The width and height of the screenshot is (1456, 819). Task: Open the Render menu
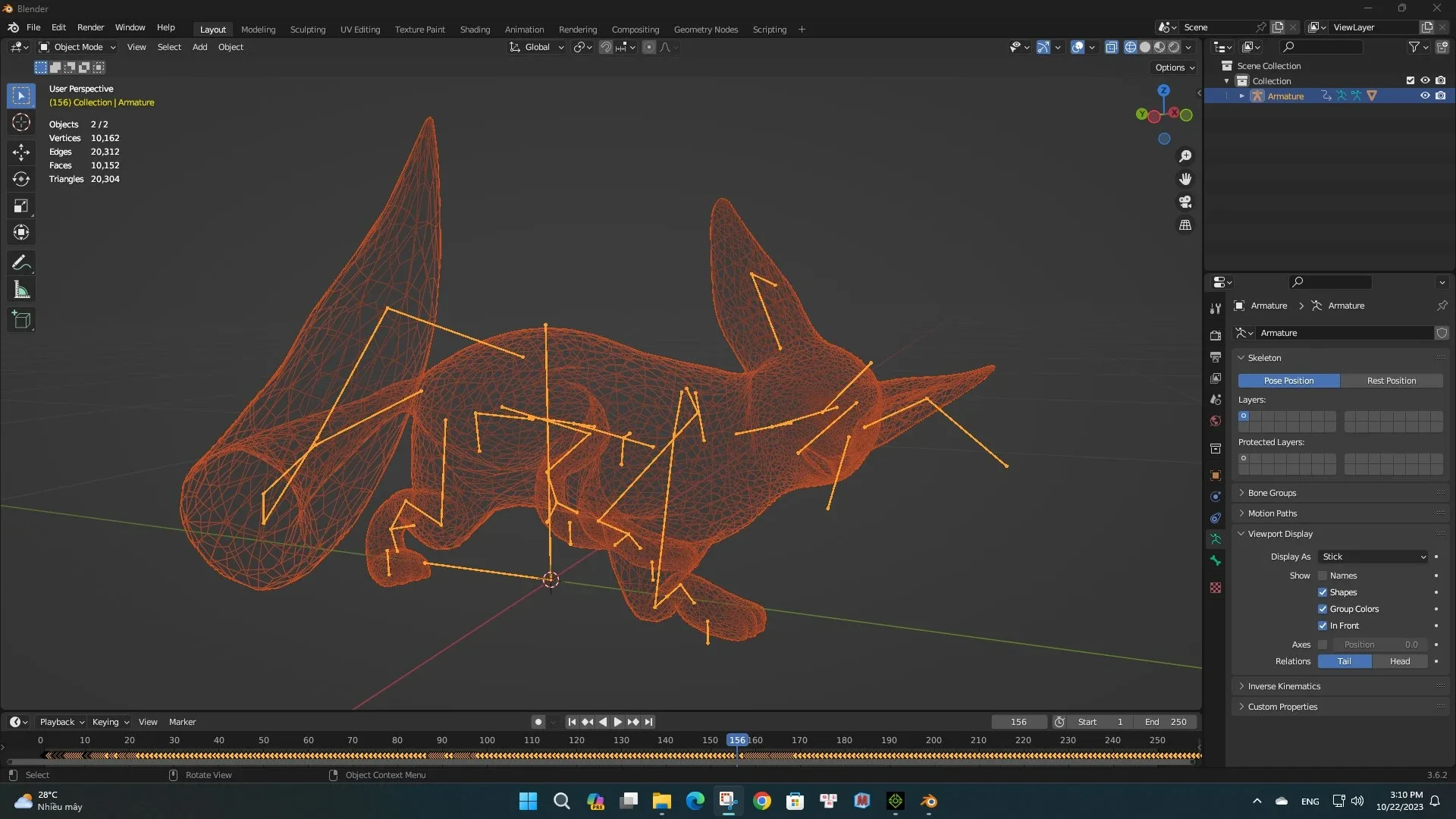pos(90,27)
